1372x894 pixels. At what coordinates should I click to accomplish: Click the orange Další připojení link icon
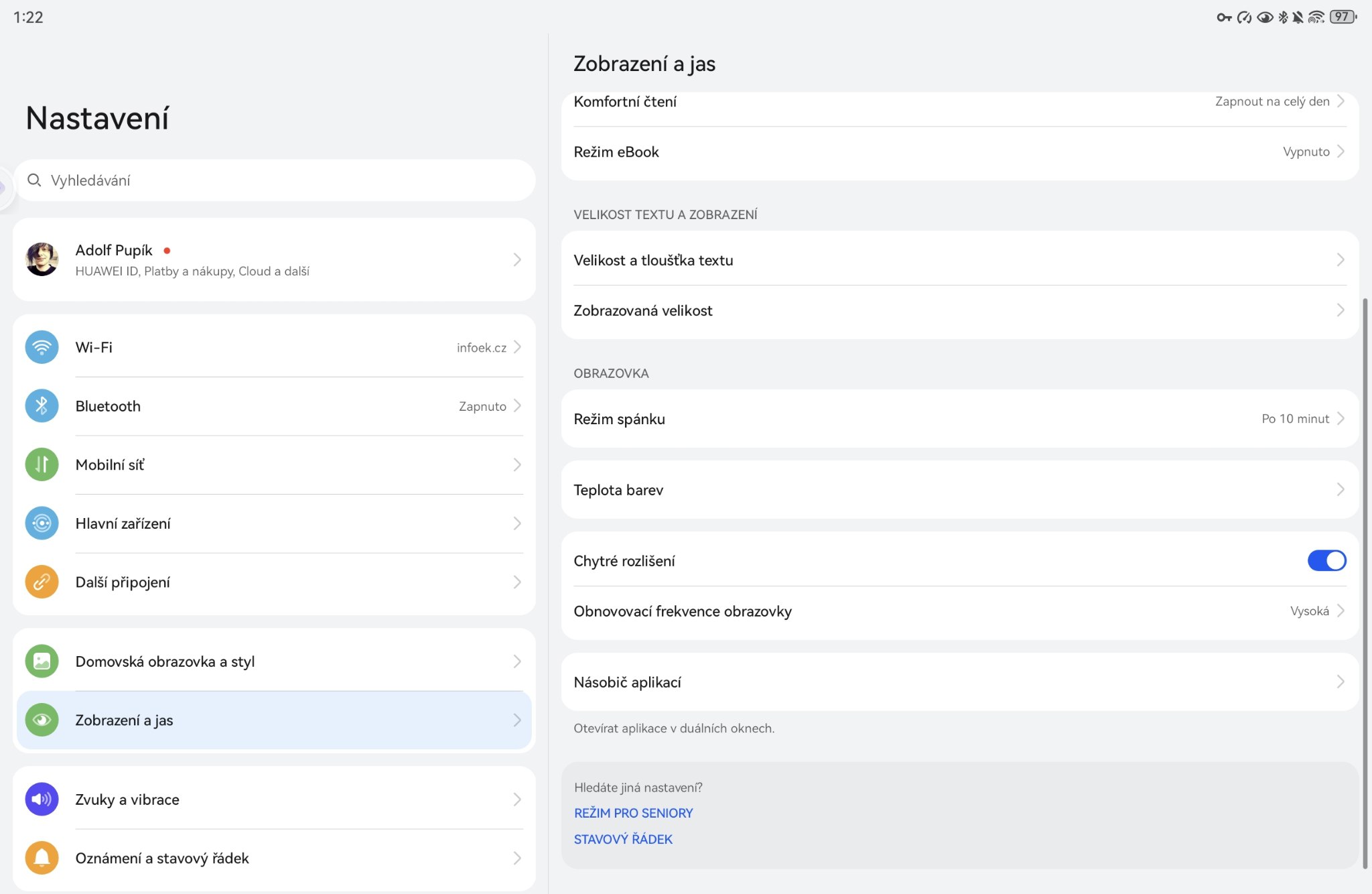[42, 582]
